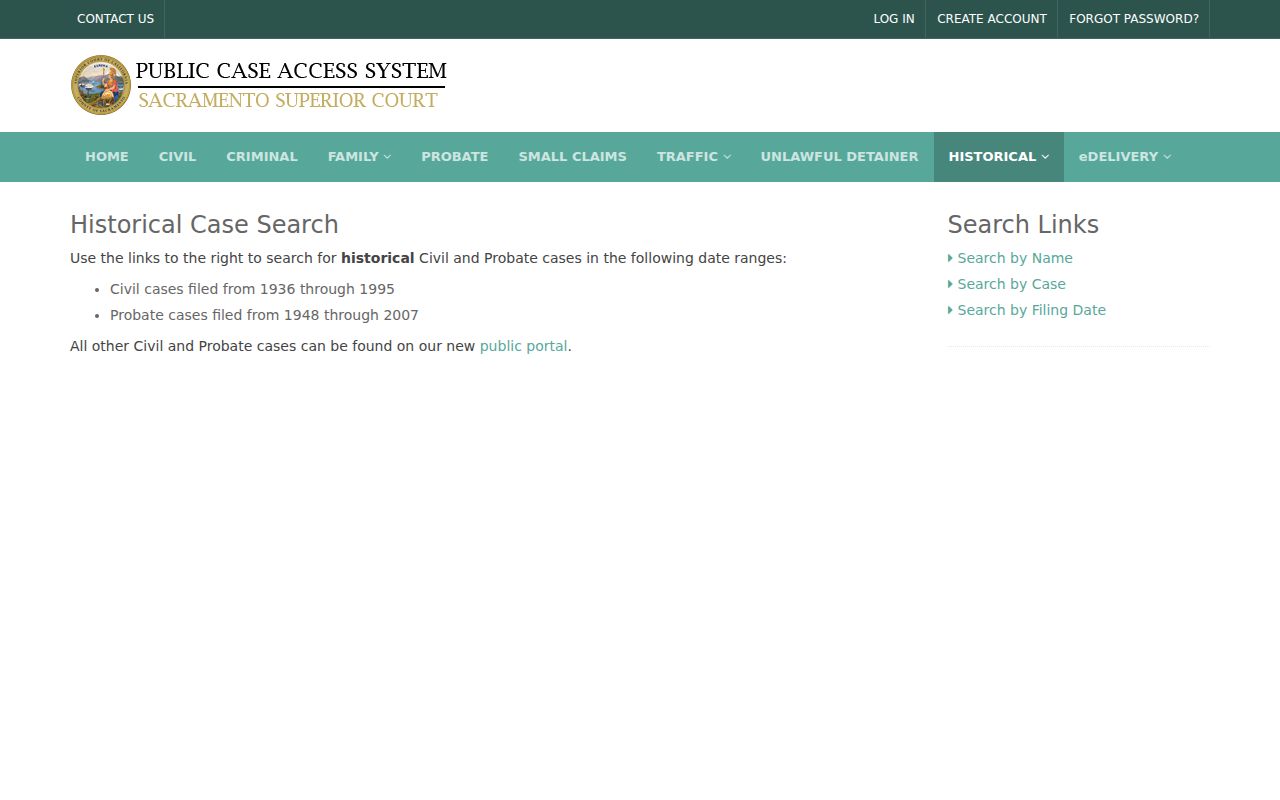The width and height of the screenshot is (1280, 800).
Task: Open the Civil menu item
Action: coord(177,157)
